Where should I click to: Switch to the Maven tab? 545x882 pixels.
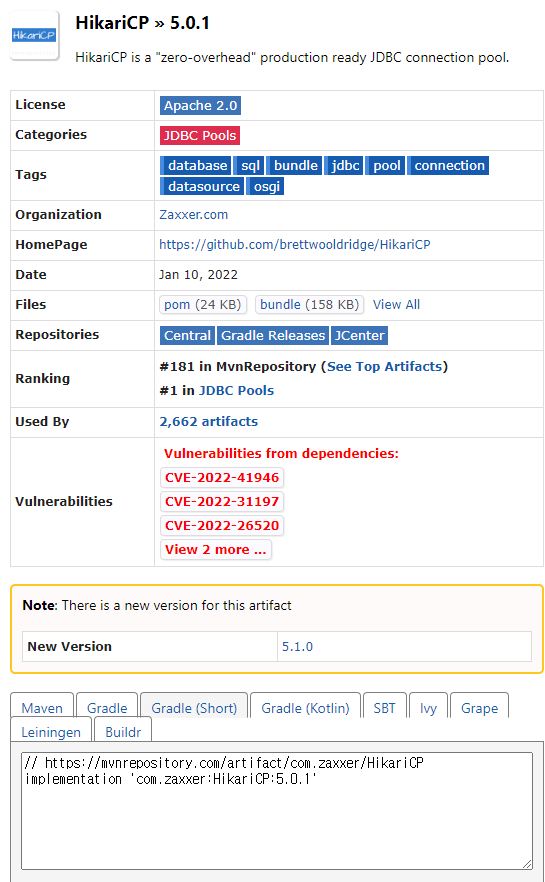pos(42,708)
